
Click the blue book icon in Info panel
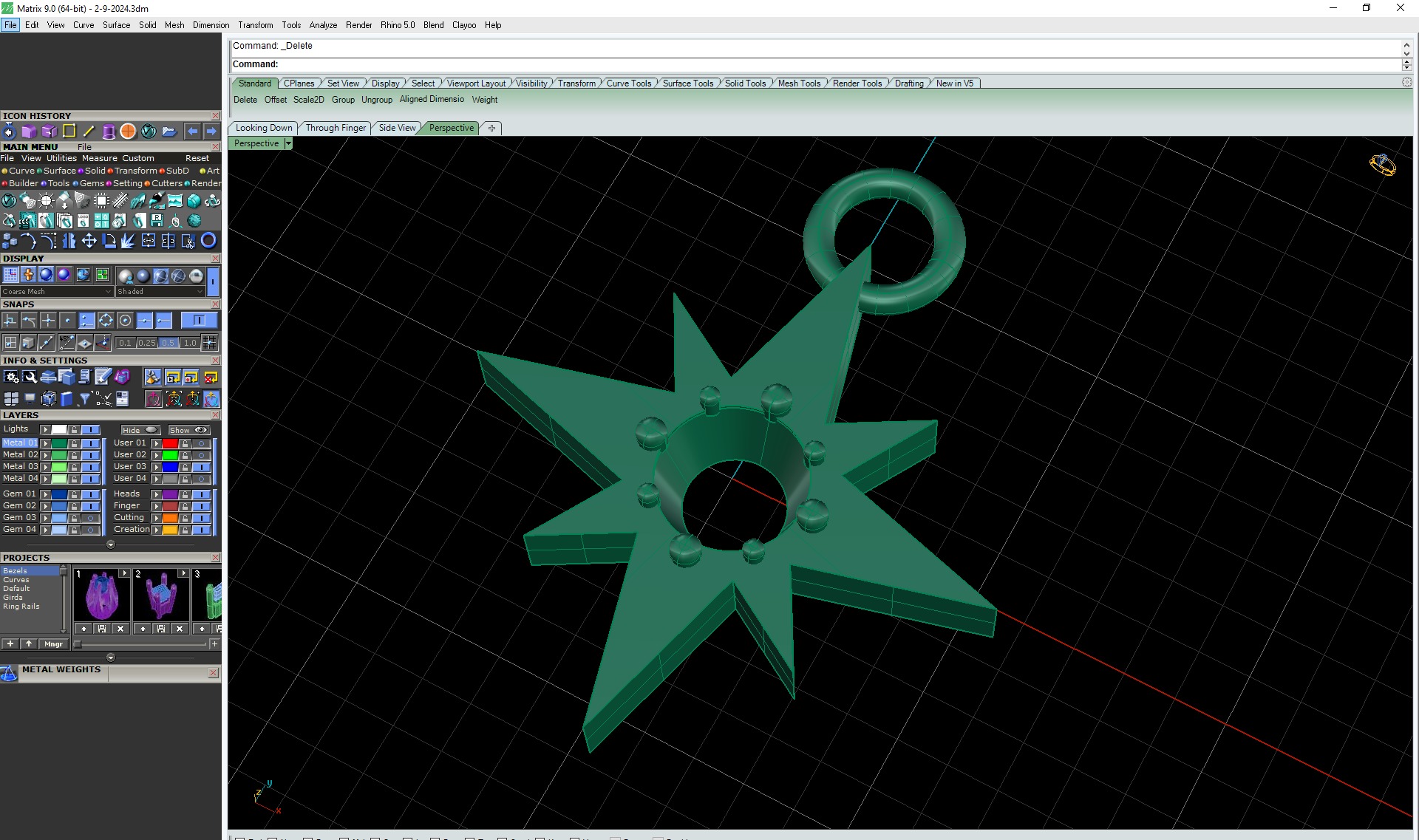[67, 400]
